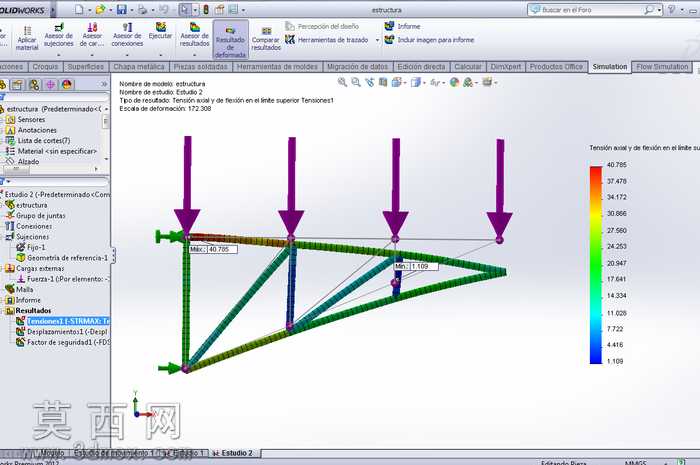Click the Min: 1.109 callout
Image resolution: width=700 pixels, height=465 pixels.
click(416, 266)
